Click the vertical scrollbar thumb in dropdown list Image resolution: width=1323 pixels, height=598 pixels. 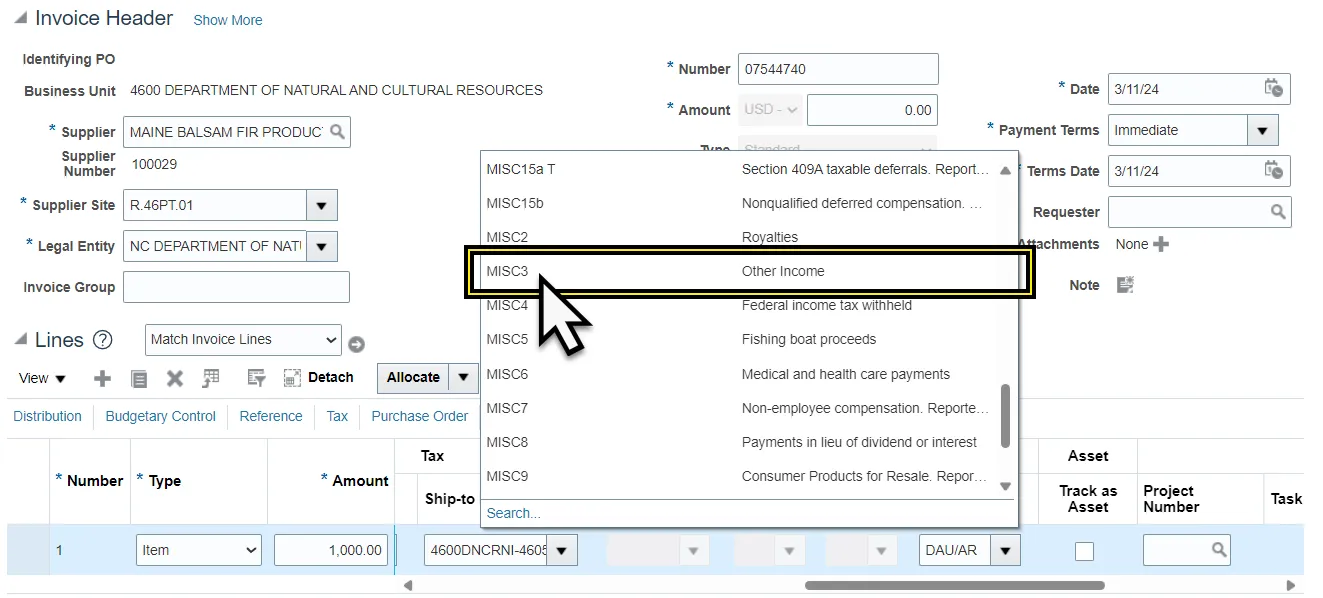pyautogui.click(x=1005, y=417)
